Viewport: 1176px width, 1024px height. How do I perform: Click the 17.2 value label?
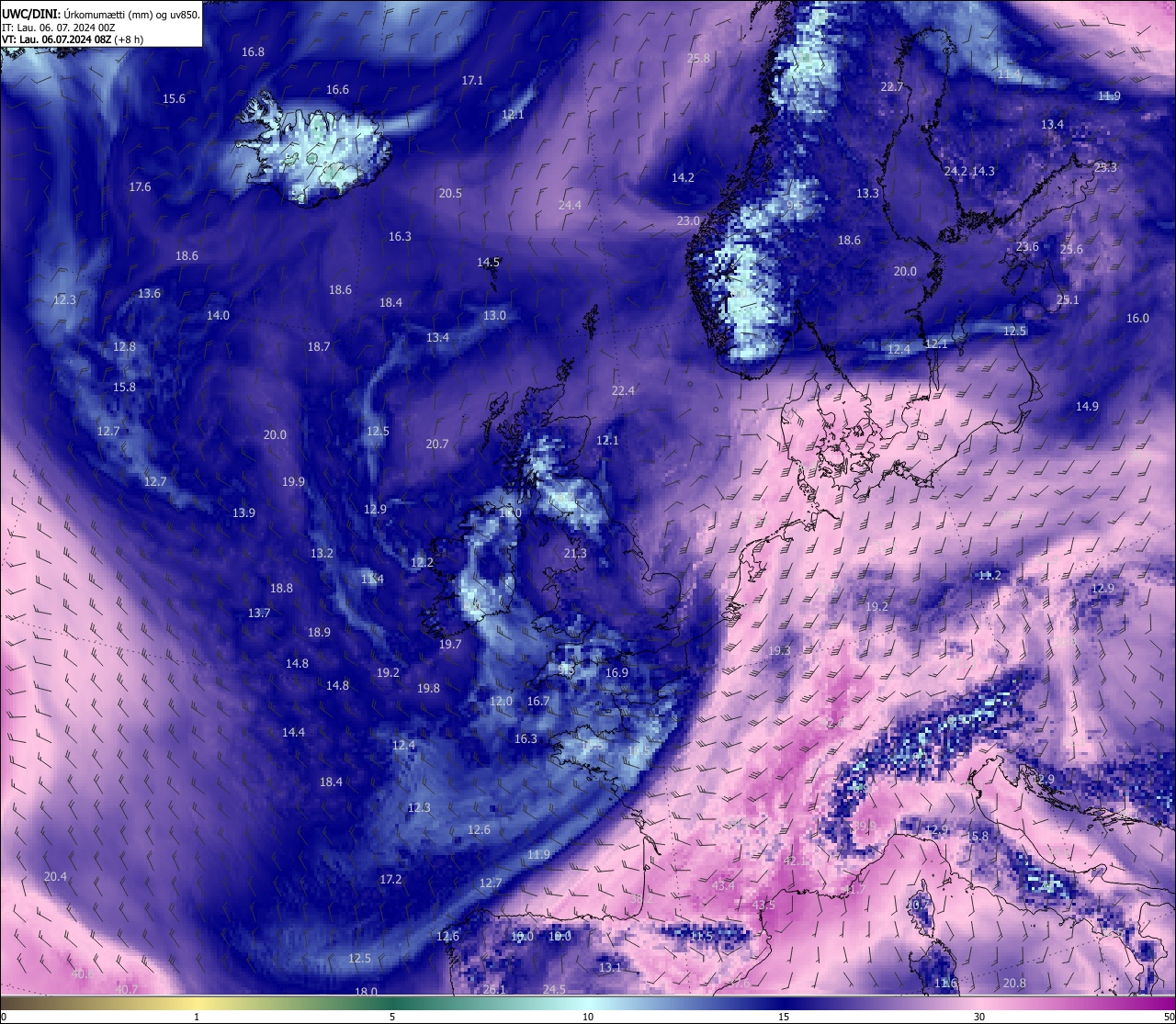point(390,880)
